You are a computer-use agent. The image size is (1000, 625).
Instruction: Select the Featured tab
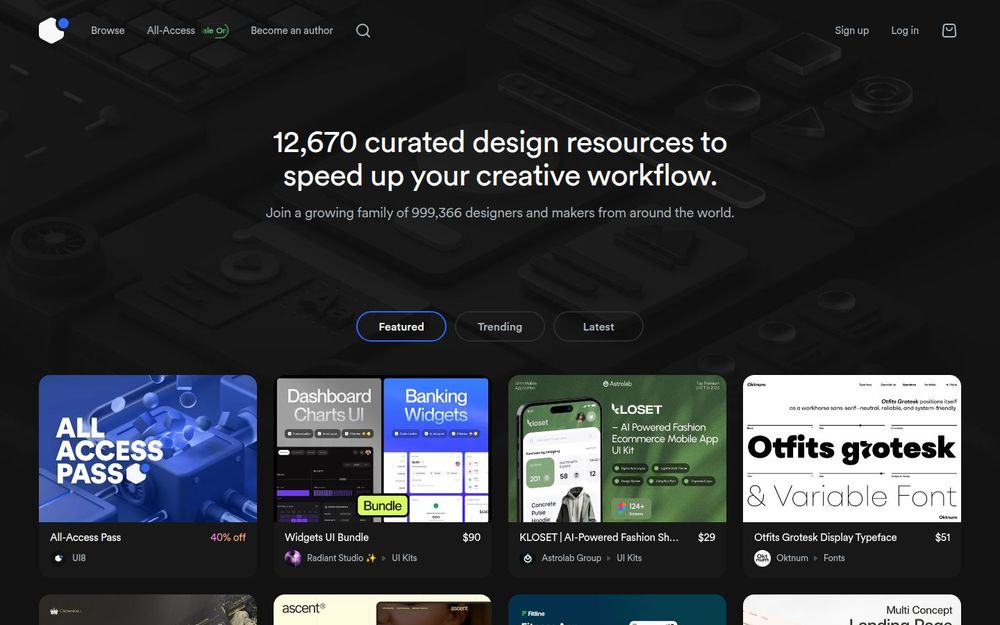click(x=401, y=327)
